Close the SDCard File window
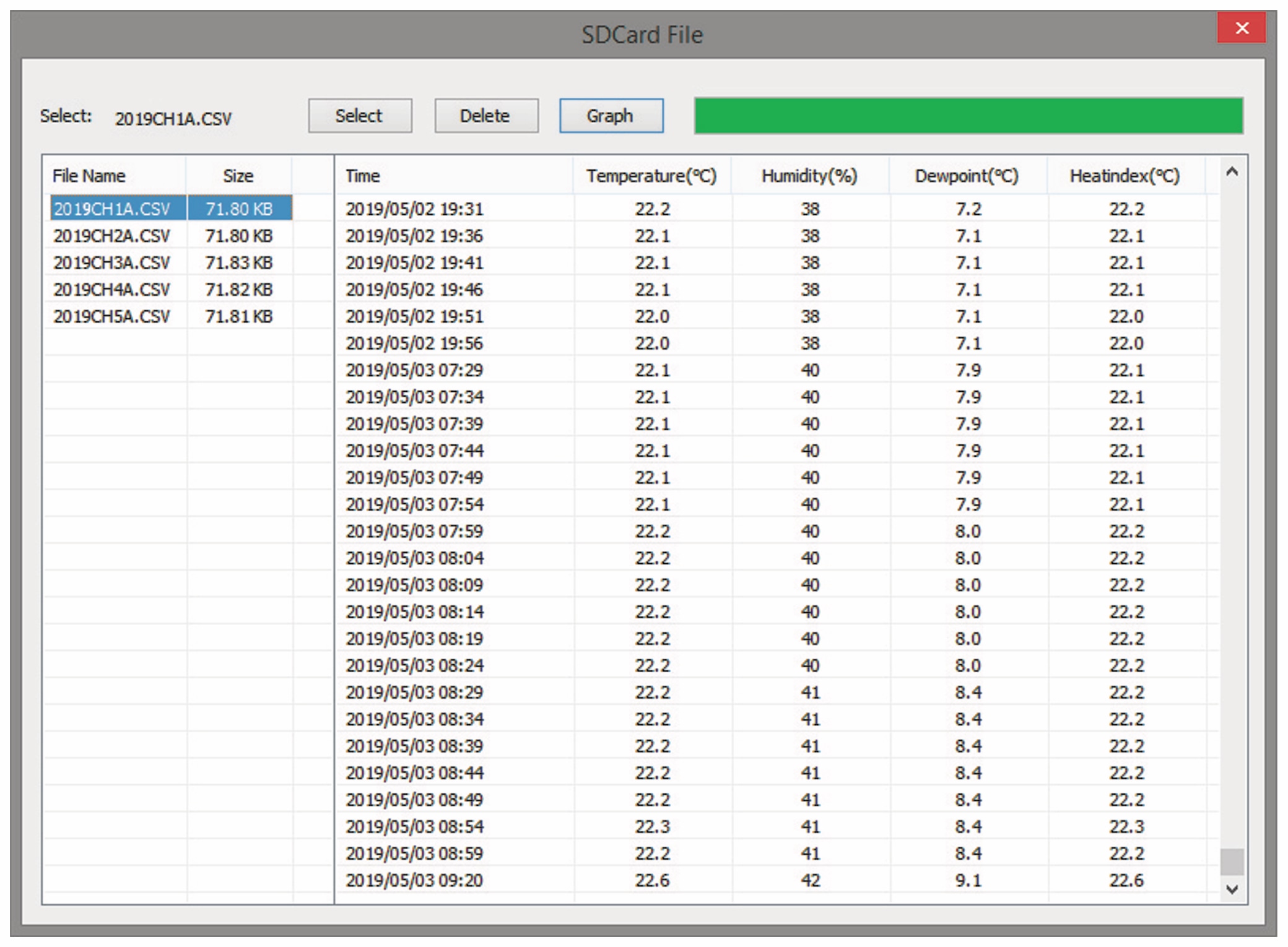 click(x=1241, y=28)
